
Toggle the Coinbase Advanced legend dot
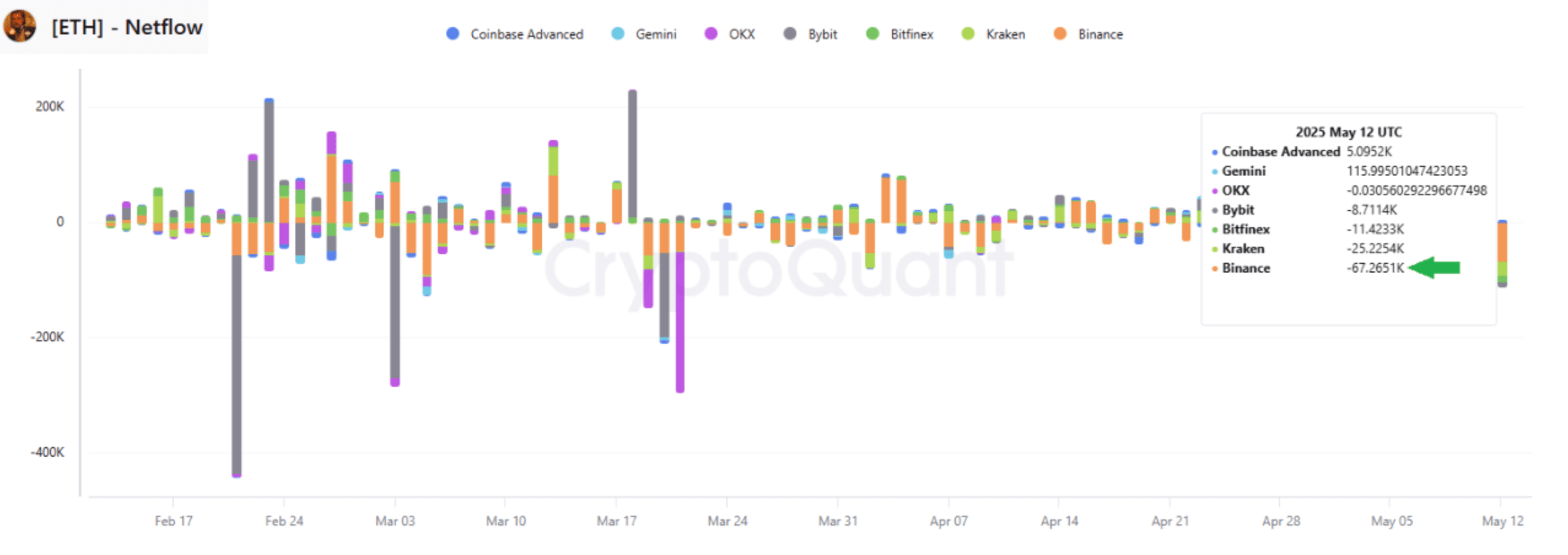coord(452,34)
